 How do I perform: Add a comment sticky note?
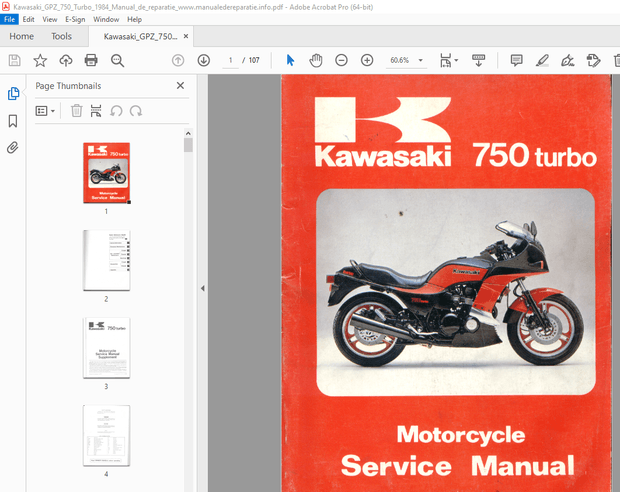click(x=516, y=61)
